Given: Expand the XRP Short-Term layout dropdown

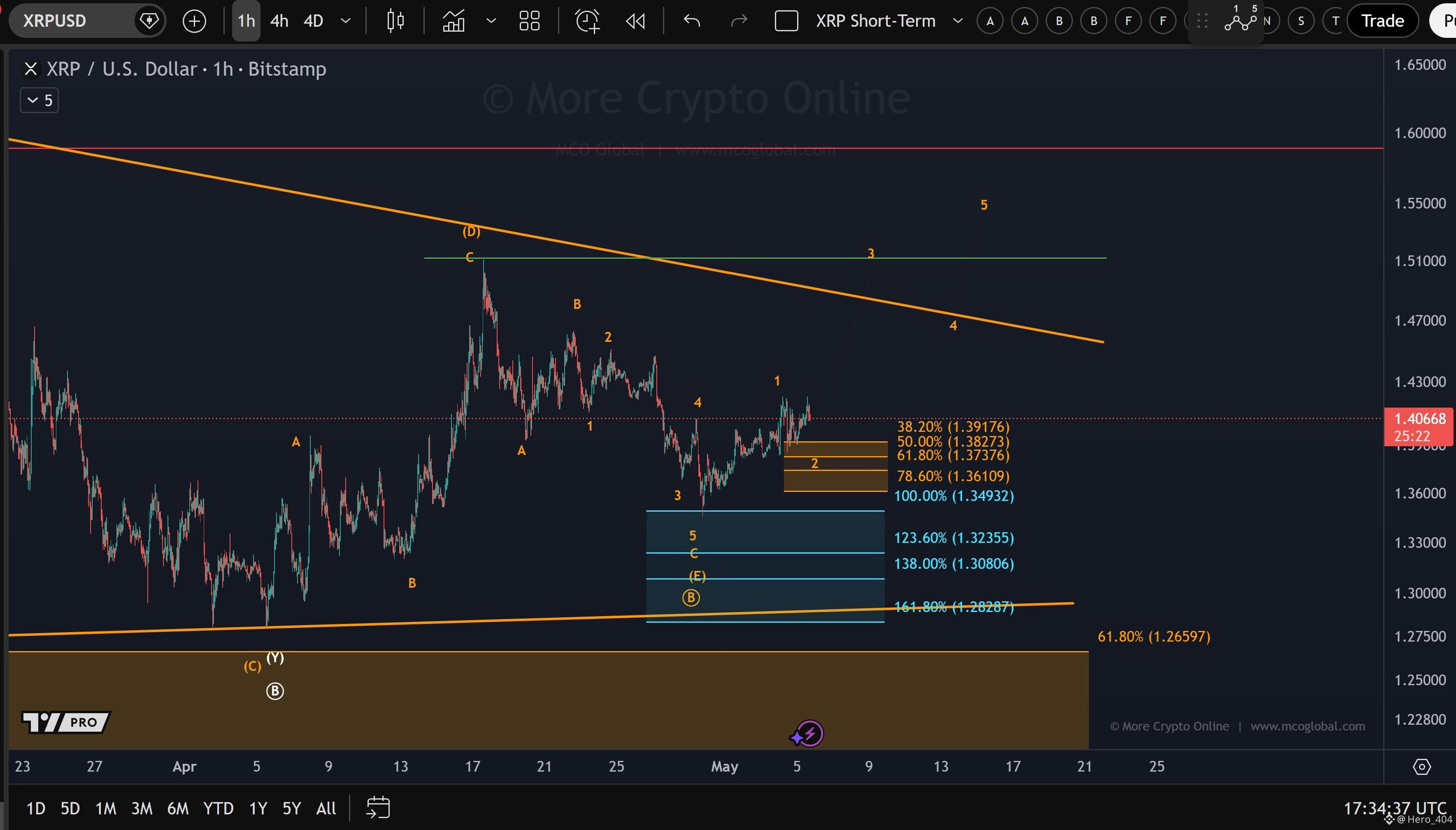Looking at the screenshot, I should [958, 21].
